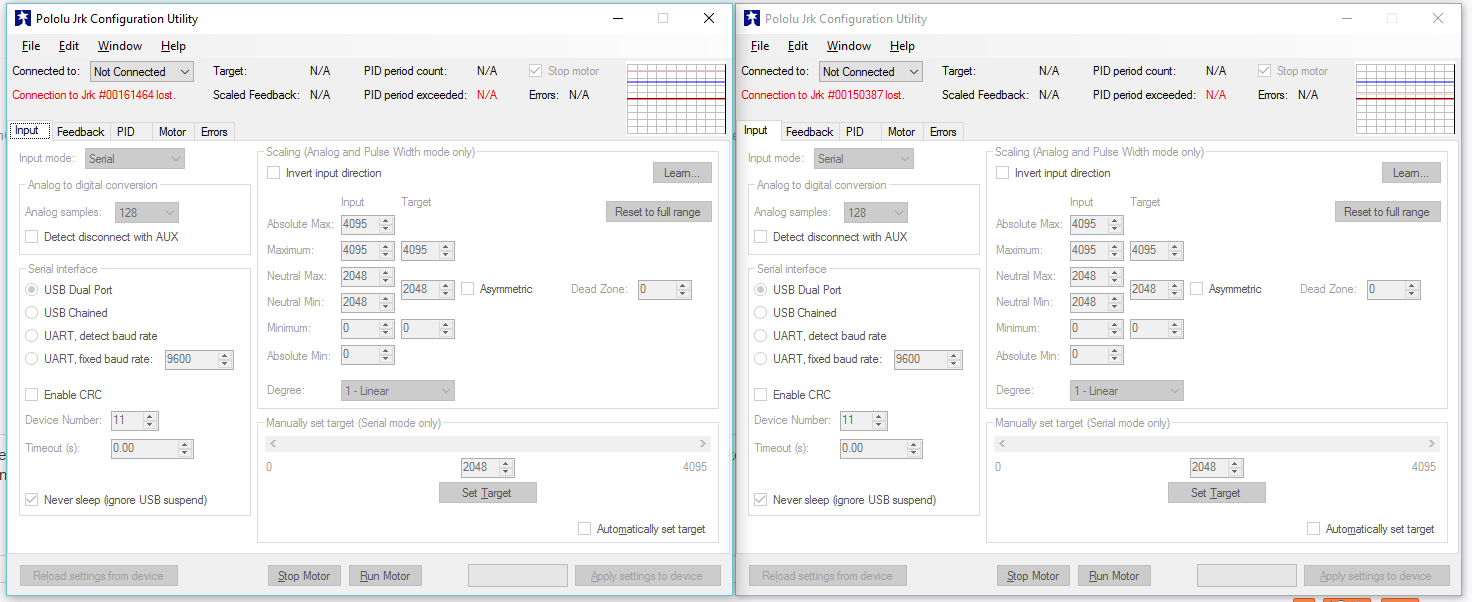Screen dimensions: 1472x602
Task: Open the Input mode dropdown in Jrk #00161464 window
Action: click(x=135, y=159)
